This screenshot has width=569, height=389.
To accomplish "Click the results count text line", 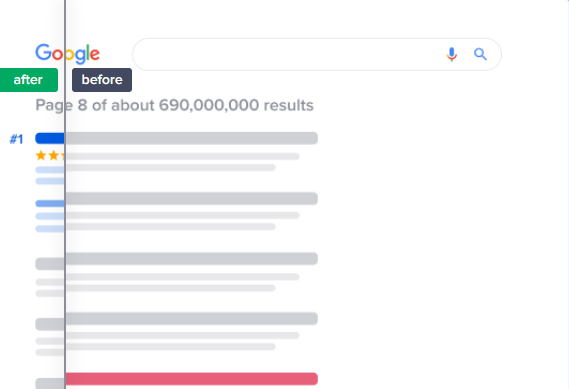I will pyautogui.click(x=175, y=106).
